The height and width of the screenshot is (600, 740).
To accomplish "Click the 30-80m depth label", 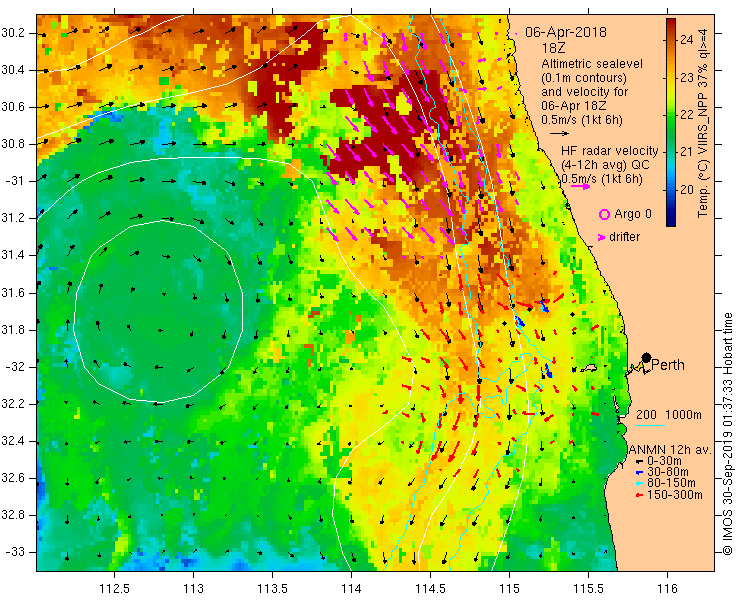I will click(x=668, y=473).
